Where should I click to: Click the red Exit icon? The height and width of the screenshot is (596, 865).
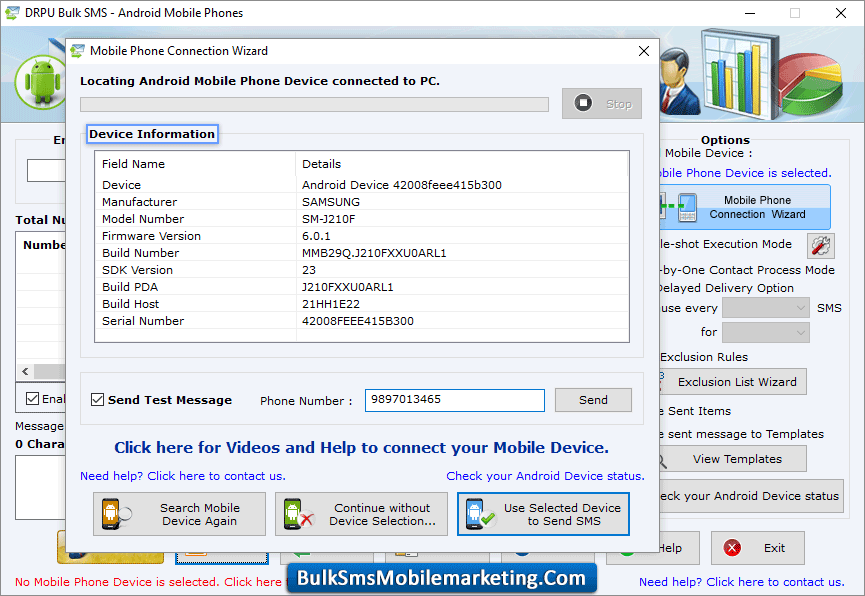pos(732,548)
